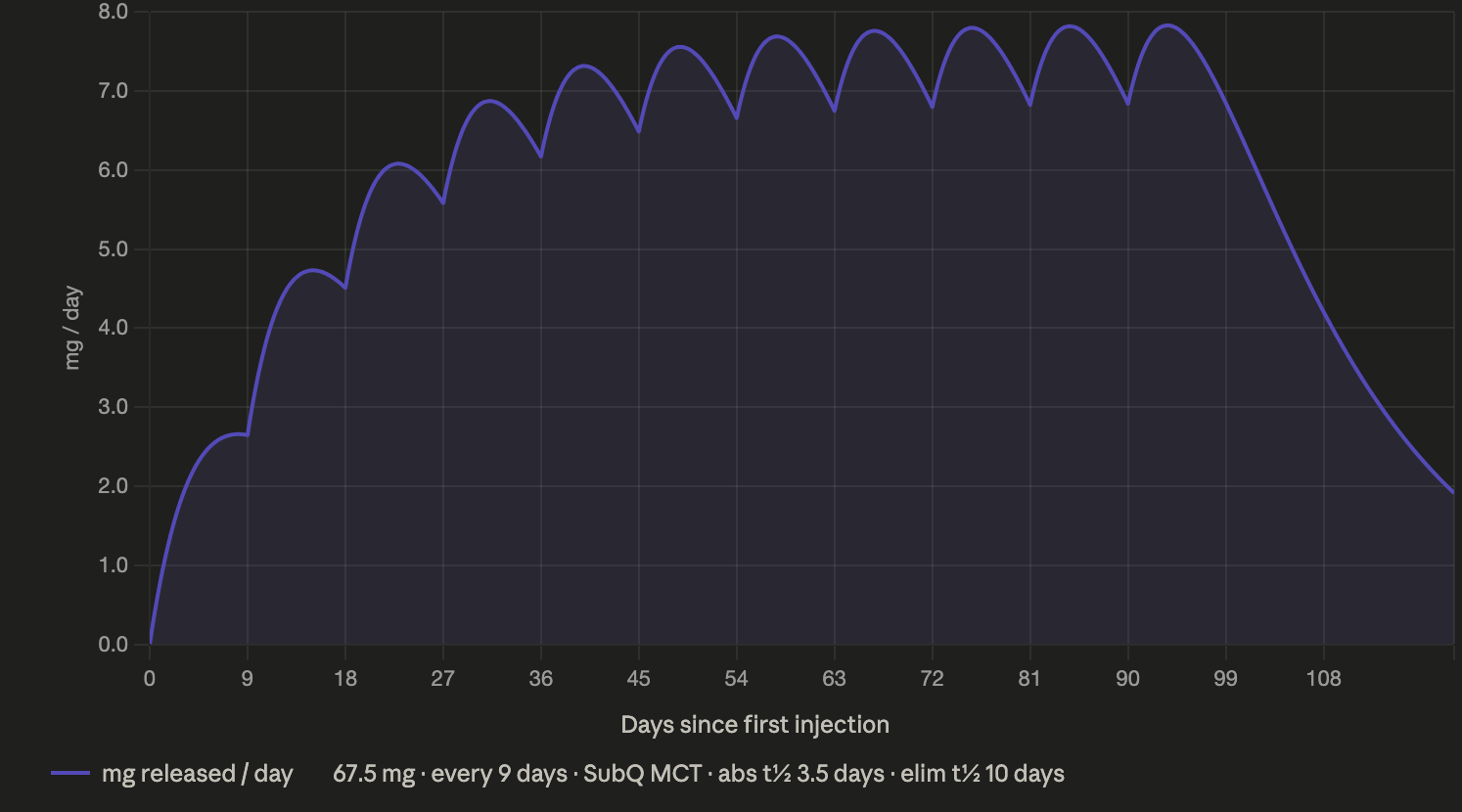Click the curve's trough at day 90
This screenshot has width=1462, height=812.
pyautogui.click(x=1128, y=104)
